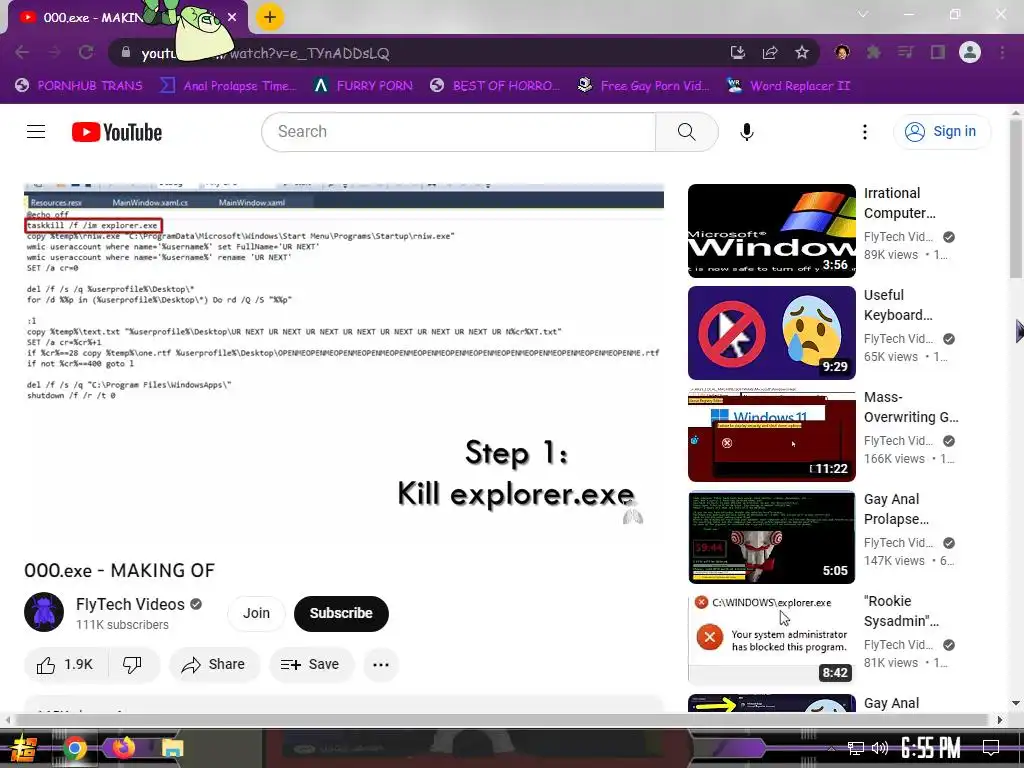Screen dimensions: 1024x768
Task: Open the notification center icon
Action: (991, 747)
